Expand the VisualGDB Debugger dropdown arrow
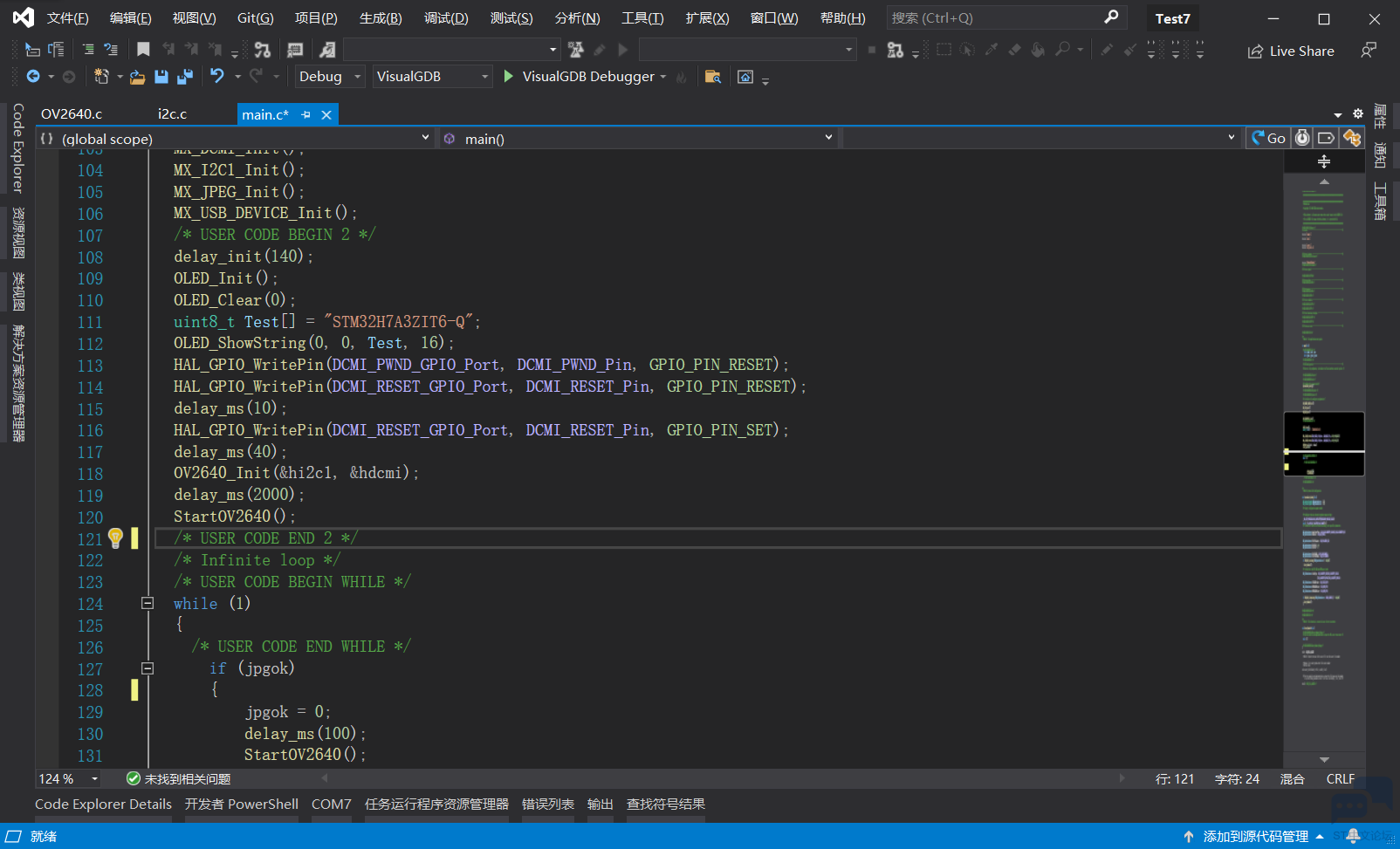The height and width of the screenshot is (849, 1400). [x=663, y=77]
